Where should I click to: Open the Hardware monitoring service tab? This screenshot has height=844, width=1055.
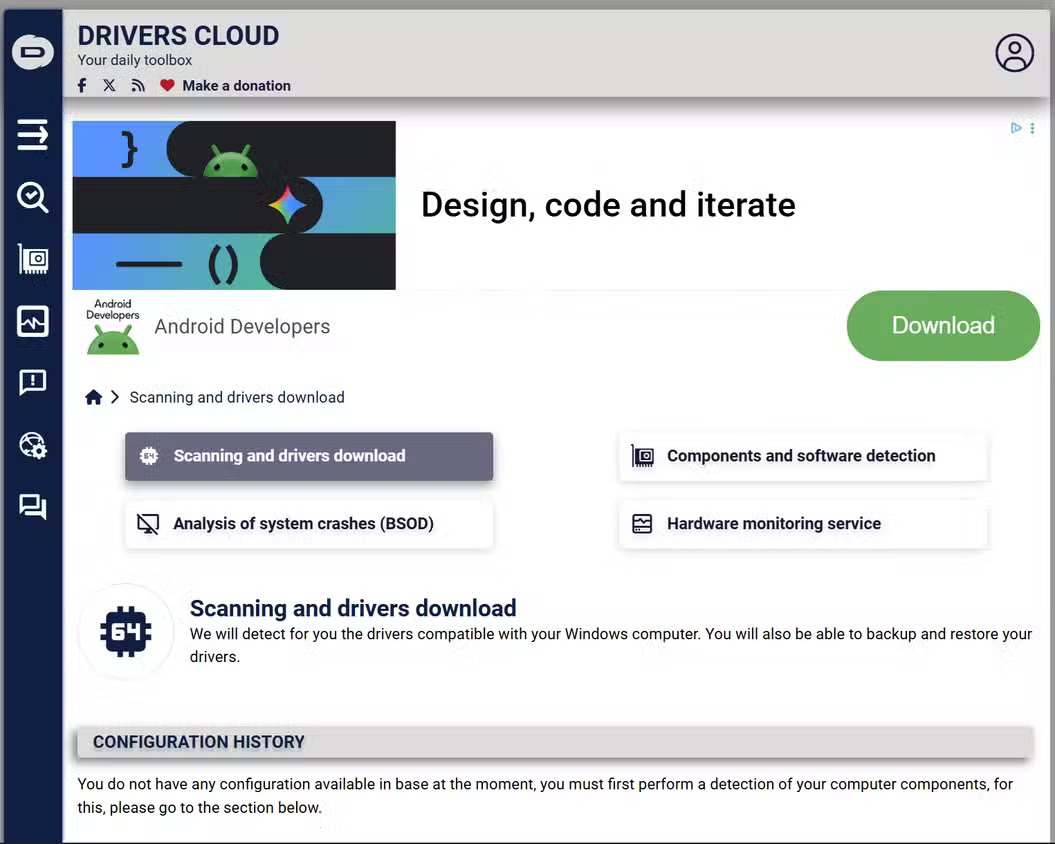(x=802, y=524)
